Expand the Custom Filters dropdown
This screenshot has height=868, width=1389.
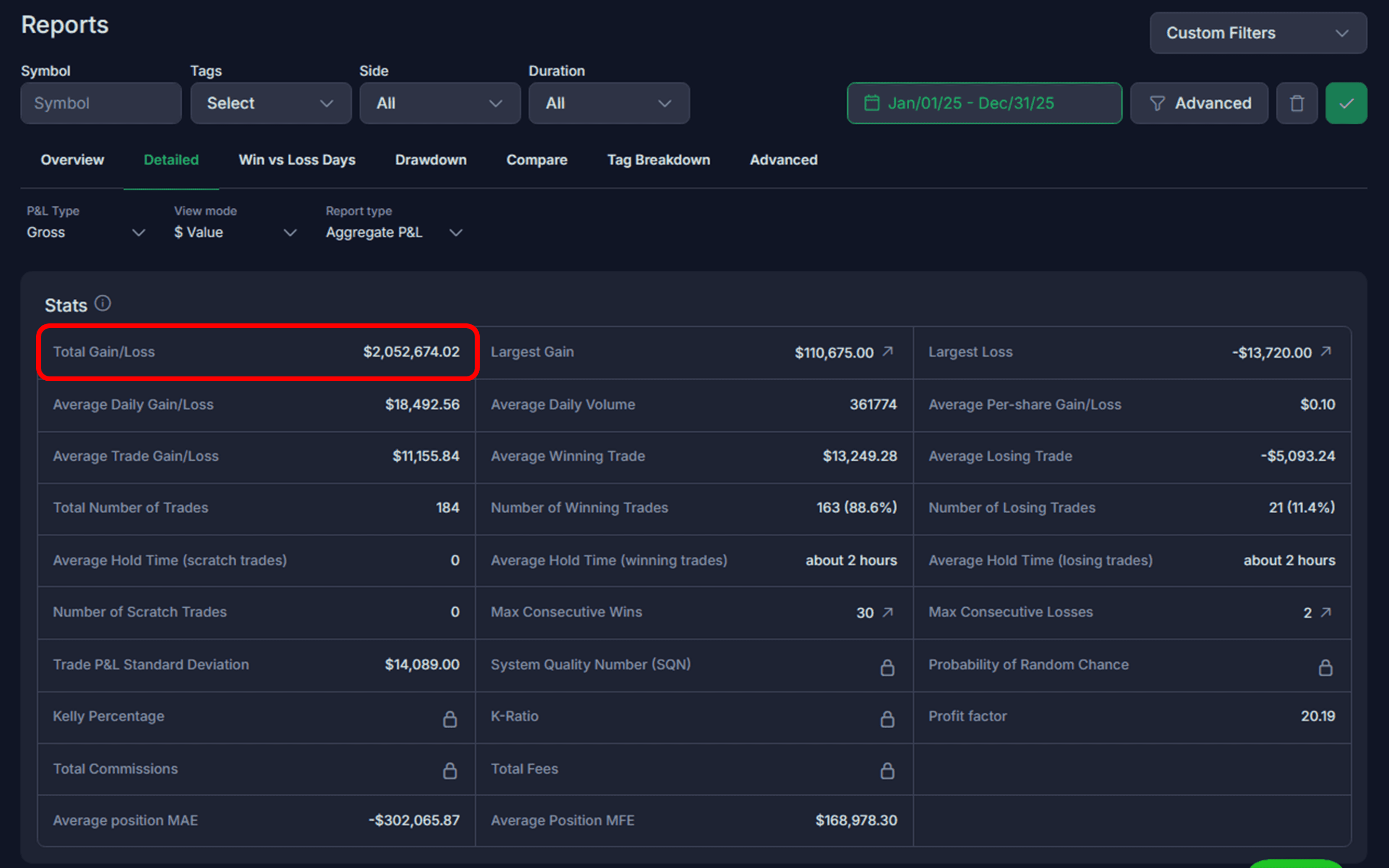click(1257, 33)
